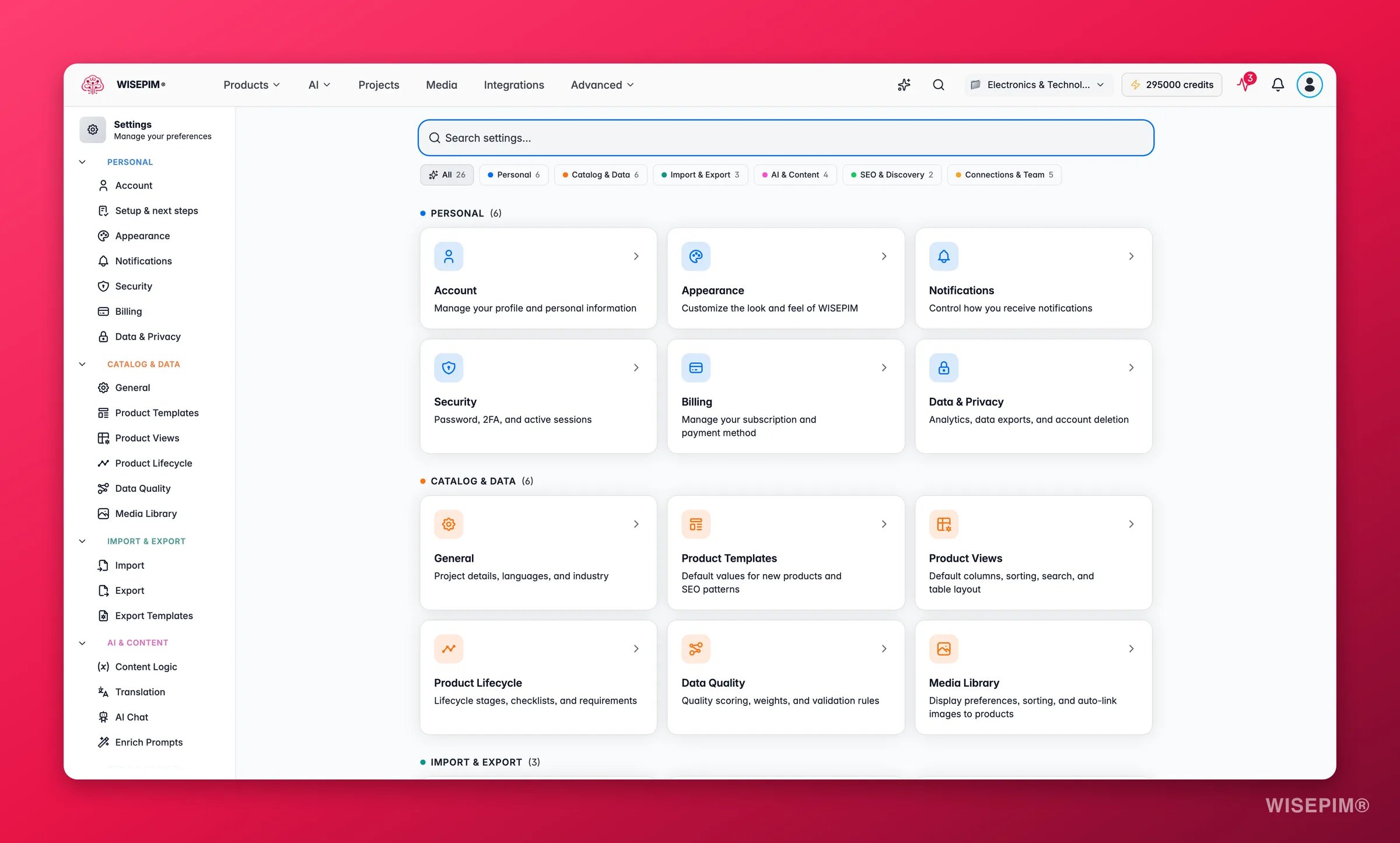Go to Integrations in top navigation
Image resolution: width=1400 pixels, height=843 pixels.
coord(514,85)
